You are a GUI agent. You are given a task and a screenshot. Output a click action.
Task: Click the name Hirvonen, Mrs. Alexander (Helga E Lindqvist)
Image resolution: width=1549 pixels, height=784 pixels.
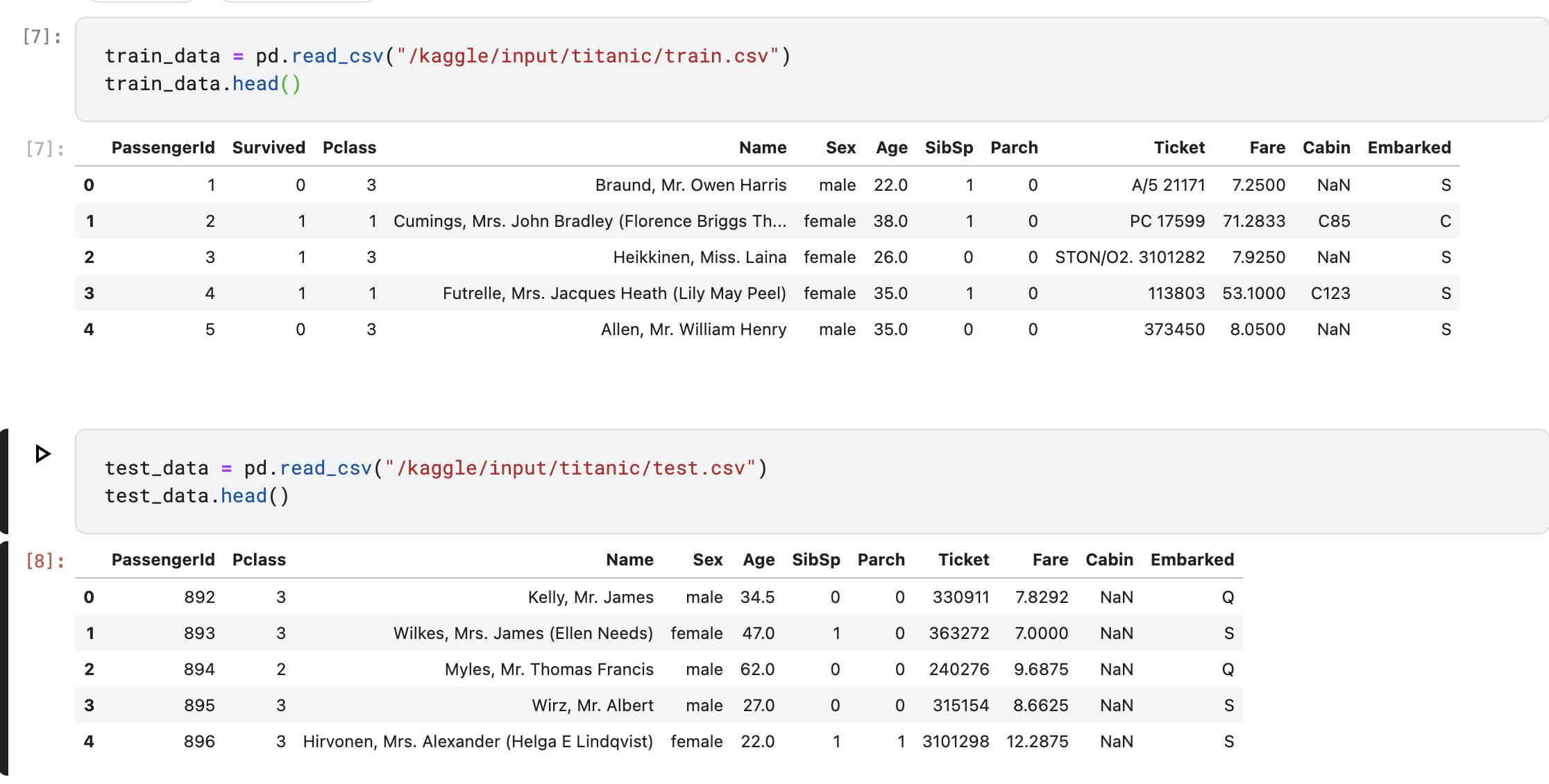pyautogui.click(x=478, y=742)
